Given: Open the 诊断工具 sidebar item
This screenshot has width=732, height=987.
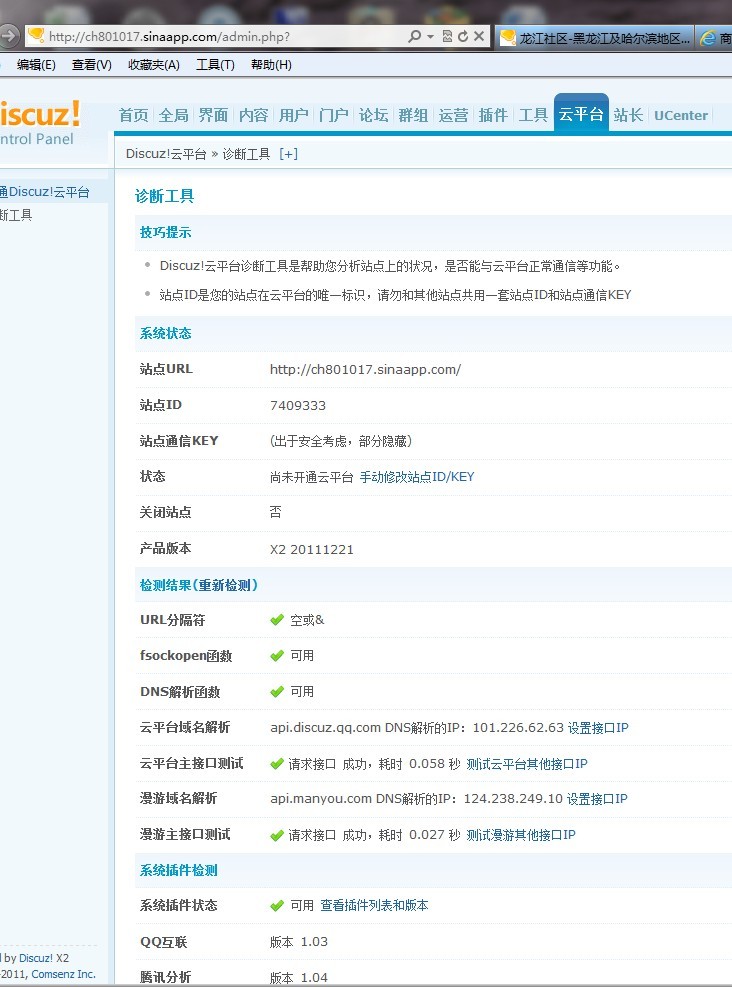Looking at the screenshot, I should (x=16, y=215).
